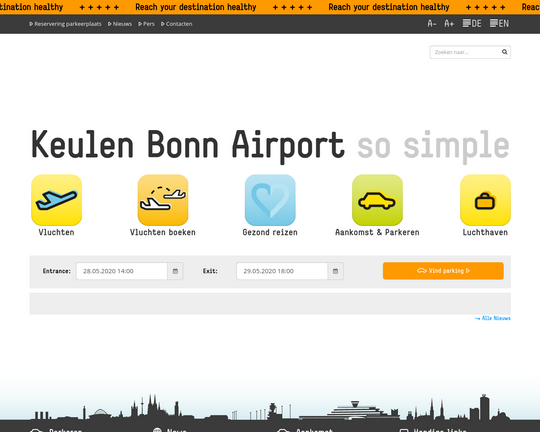This screenshot has height=432, width=540.
Task: Open the Alle Nieuws link
Action: coord(493,318)
